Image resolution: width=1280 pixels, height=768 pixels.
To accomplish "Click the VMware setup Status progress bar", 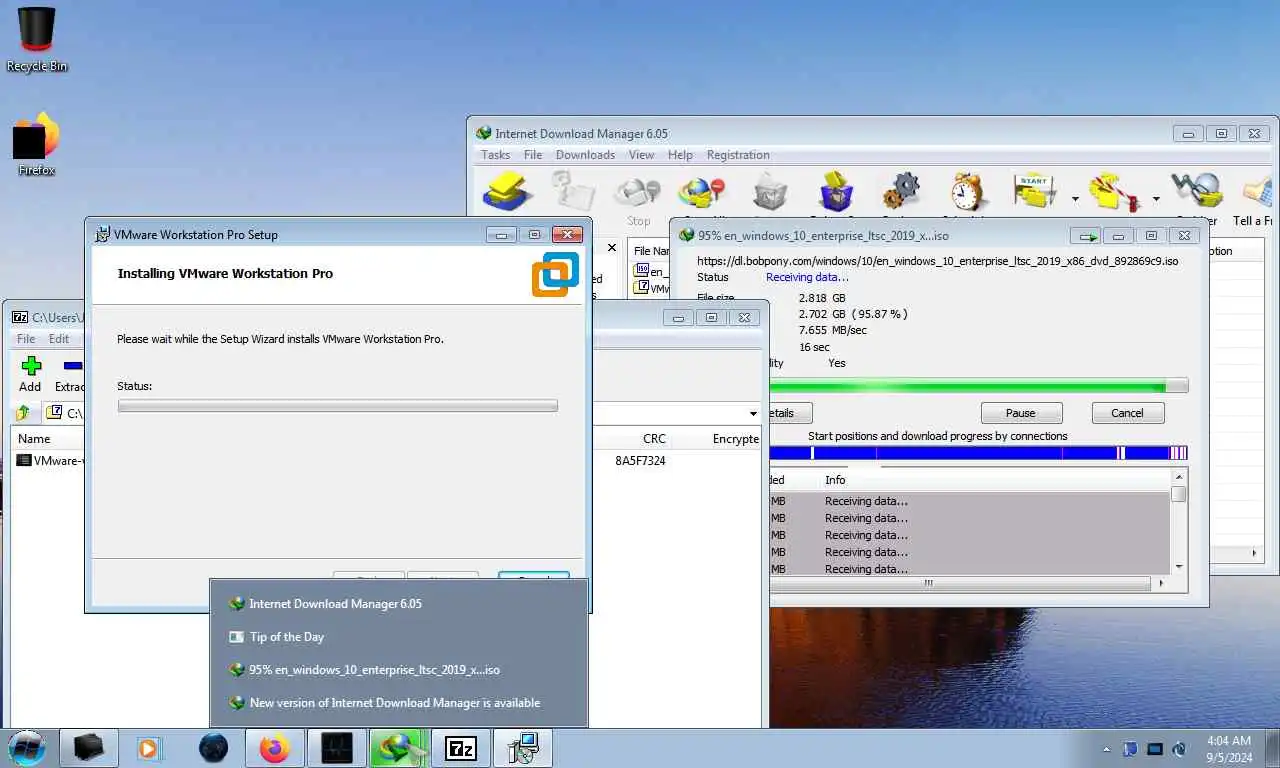I will (337, 406).
